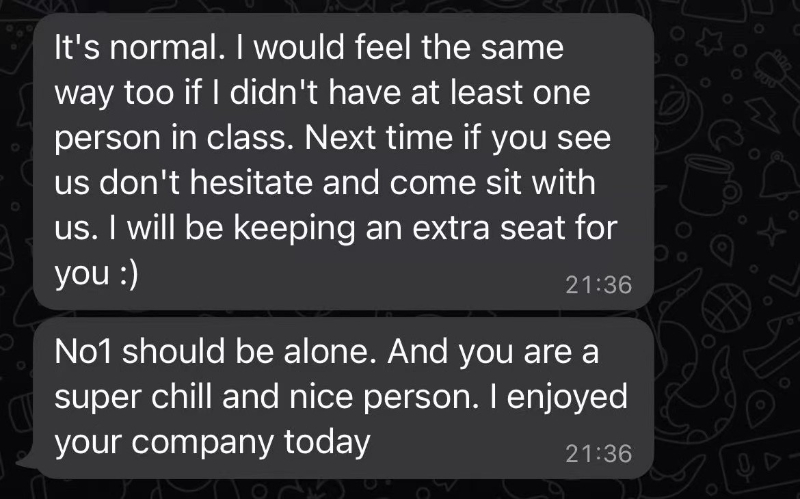Image resolution: width=800 pixels, height=499 pixels.
Task: Tap the word "enjoyed" in the second message
Action: pos(567,397)
